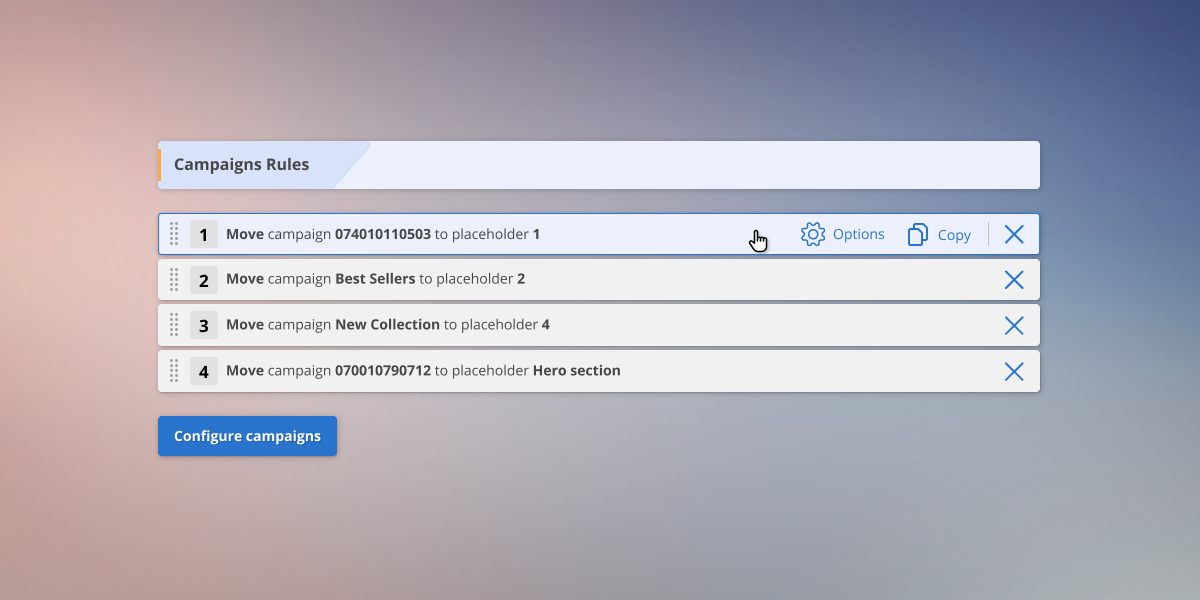Grab the drag handle on rule 1

coord(174,233)
